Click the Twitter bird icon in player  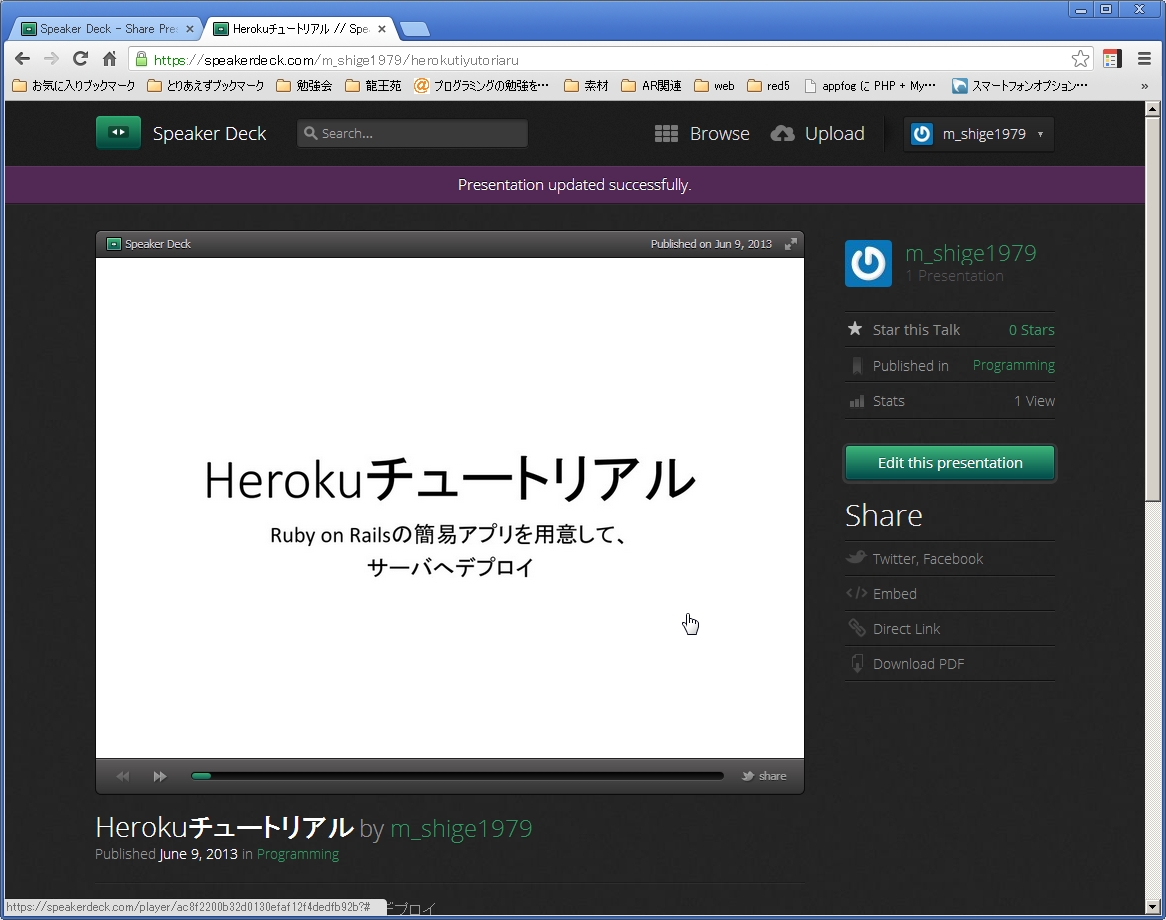[x=748, y=776]
